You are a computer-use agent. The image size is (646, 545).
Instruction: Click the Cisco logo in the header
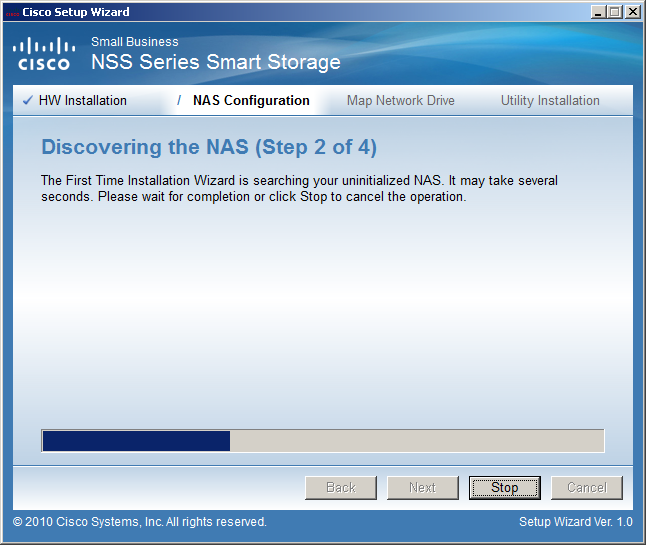tap(44, 54)
